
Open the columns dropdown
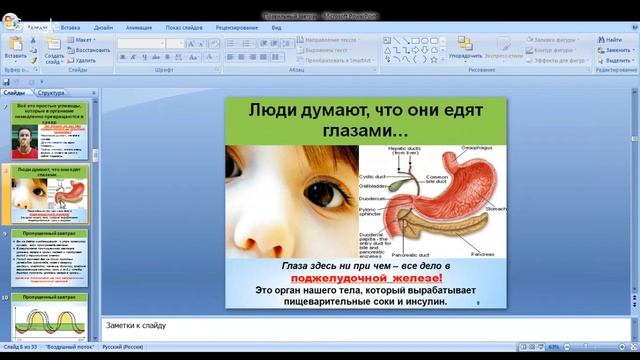click(x=277, y=58)
